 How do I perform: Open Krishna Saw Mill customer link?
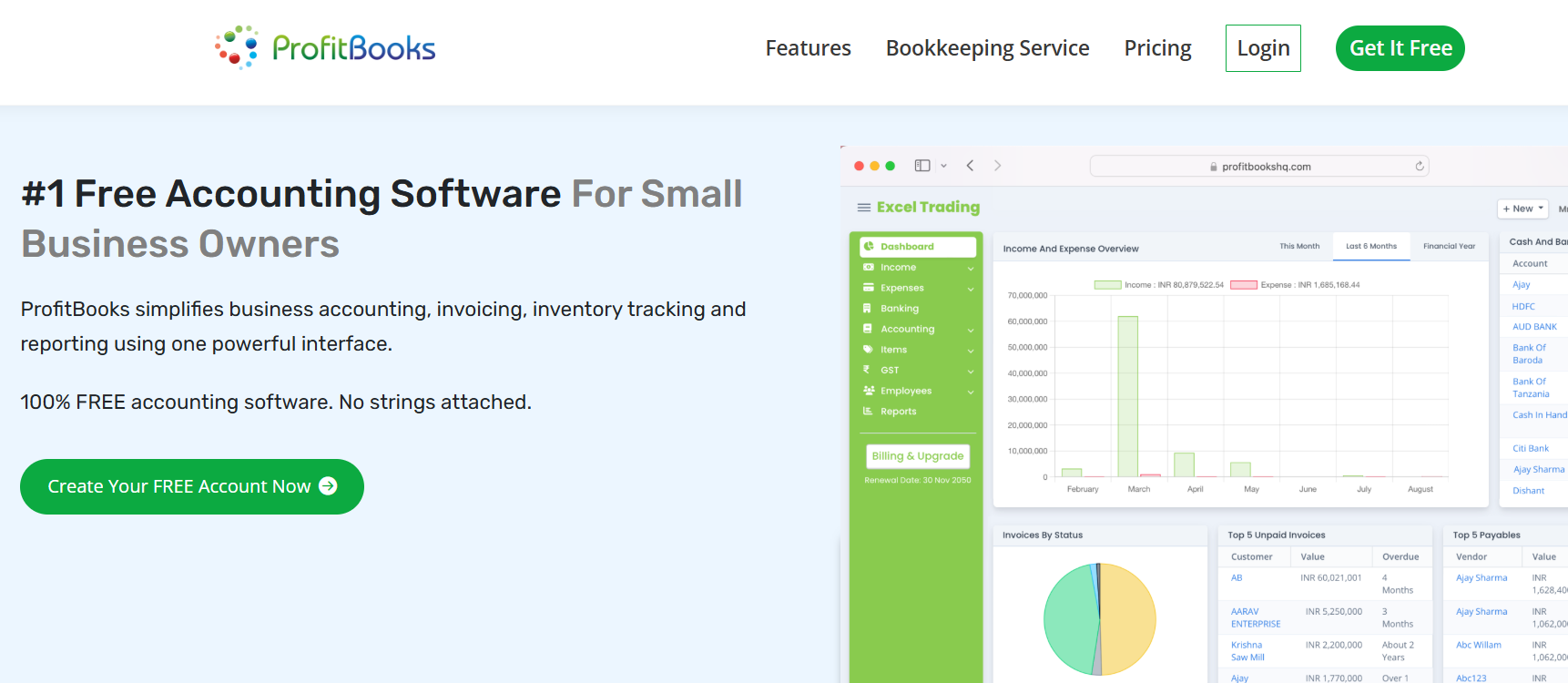(x=1247, y=651)
